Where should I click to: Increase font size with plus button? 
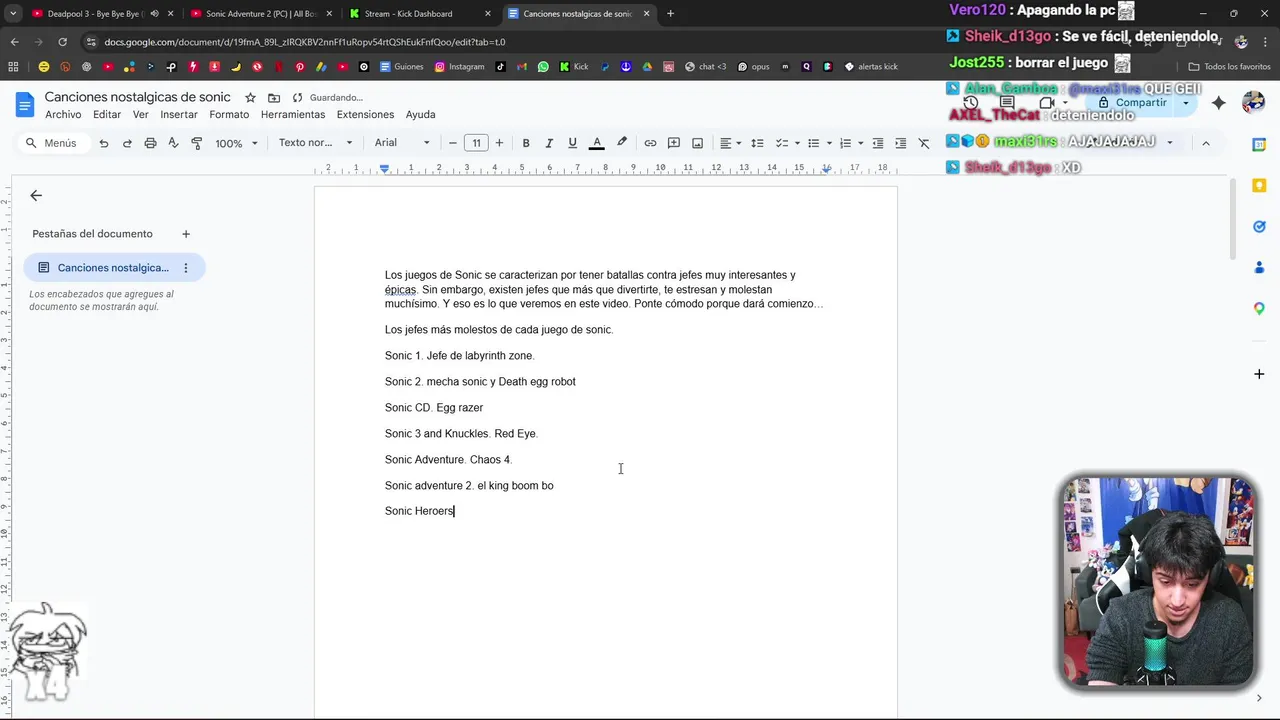click(499, 143)
